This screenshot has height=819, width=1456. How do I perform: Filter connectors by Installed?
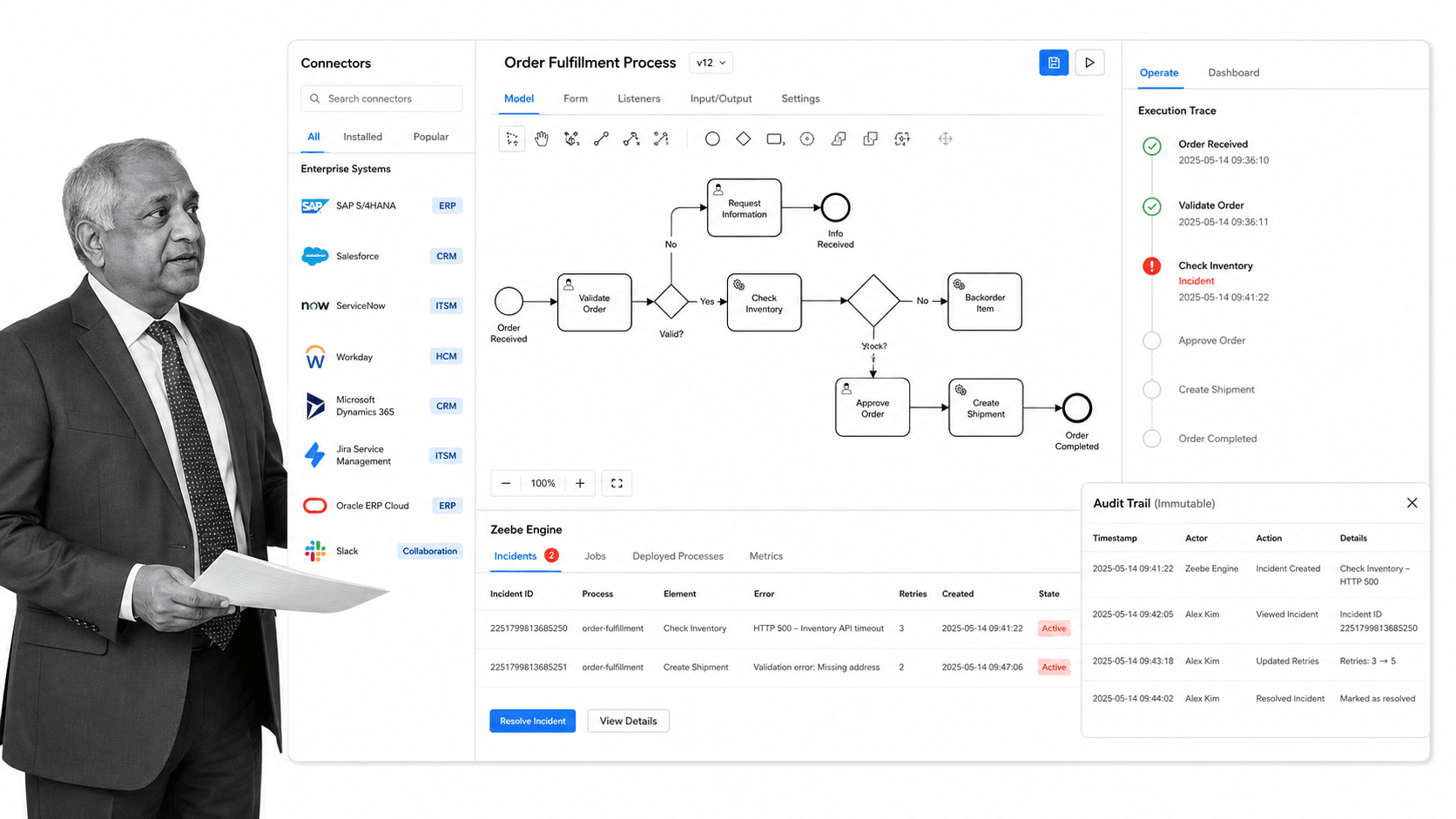(x=362, y=137)
